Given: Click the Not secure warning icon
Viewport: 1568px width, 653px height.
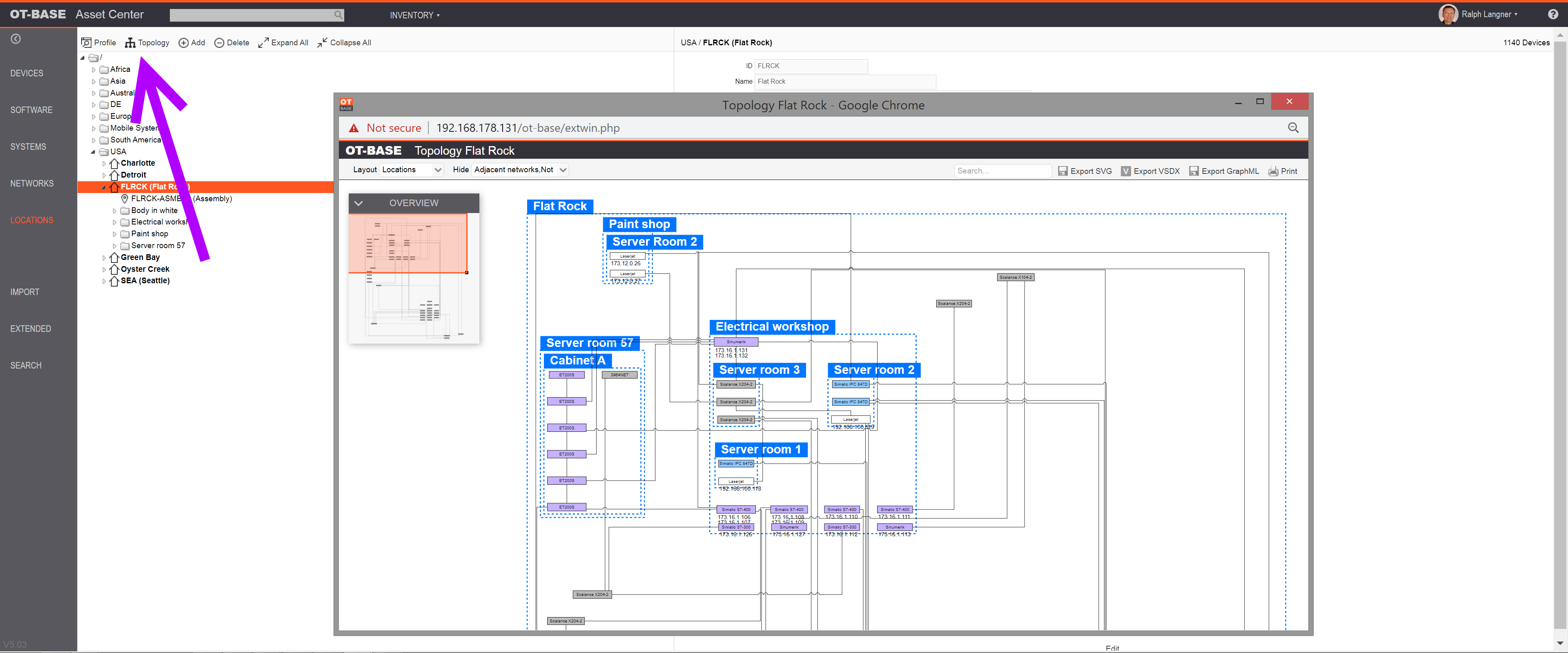Looking at the screenshot, I should [x=354, y=128].
